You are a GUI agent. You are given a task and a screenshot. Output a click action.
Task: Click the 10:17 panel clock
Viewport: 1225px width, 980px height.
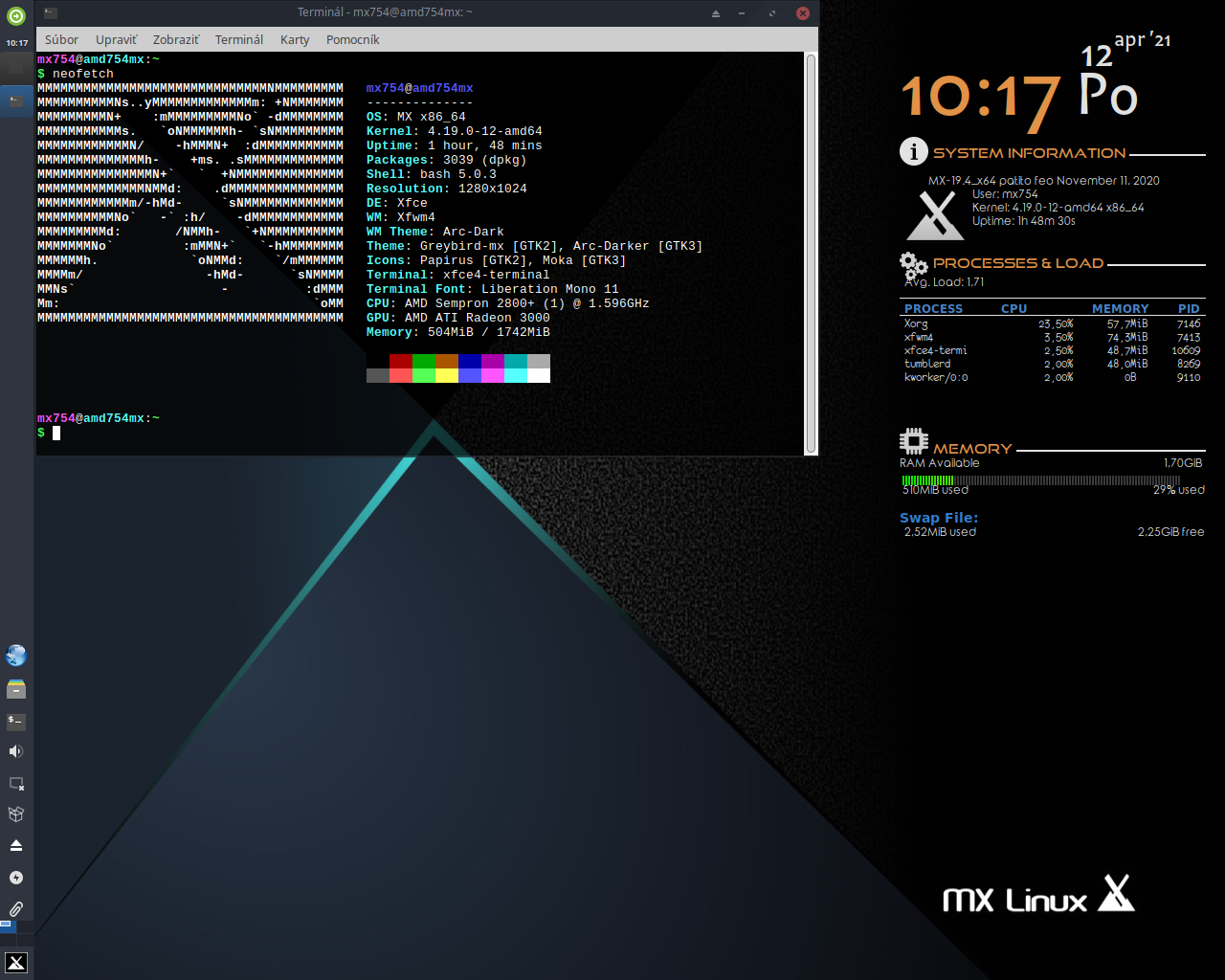click(x=16, y=43)
